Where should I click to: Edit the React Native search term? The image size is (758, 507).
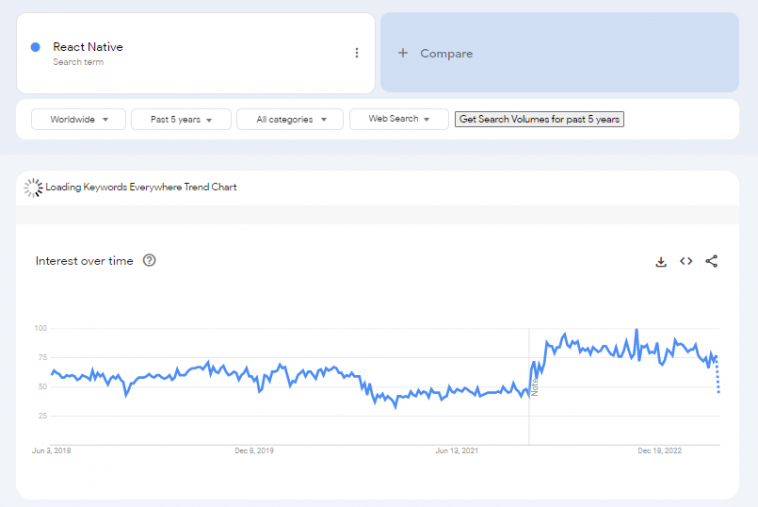click(x=88, y=47)
